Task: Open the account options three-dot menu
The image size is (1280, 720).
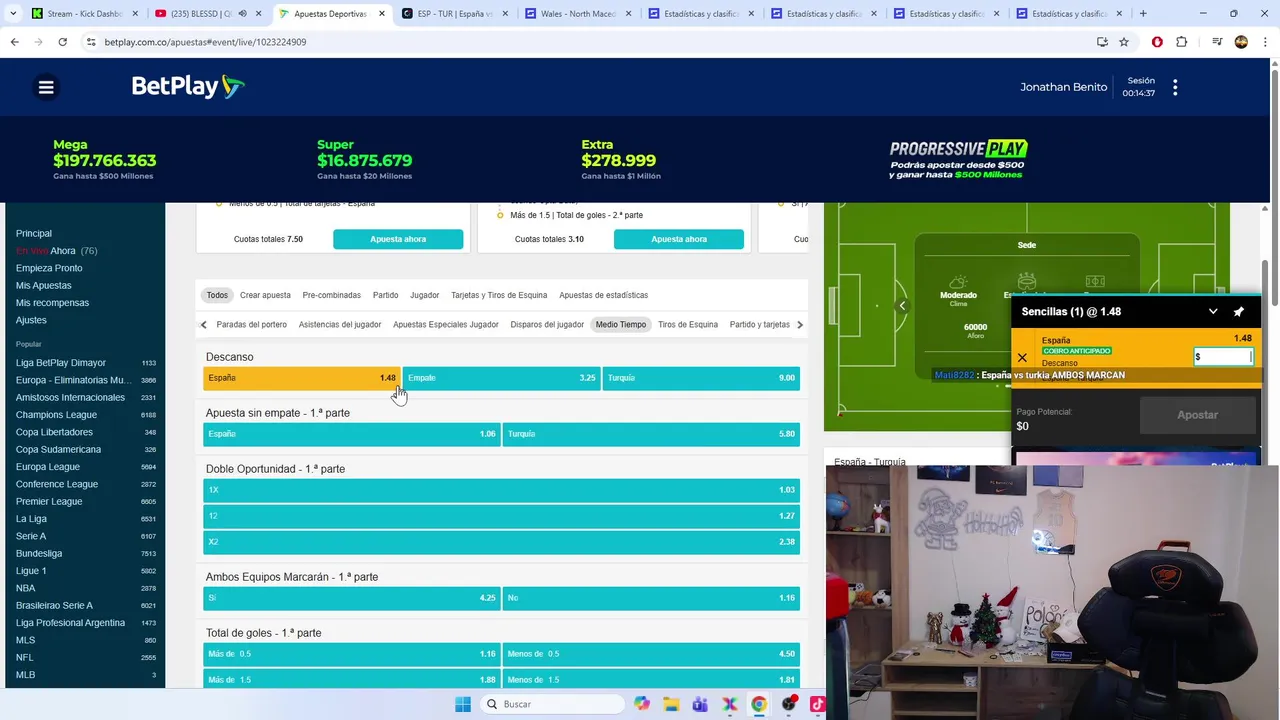Action: pos(1175,87)
